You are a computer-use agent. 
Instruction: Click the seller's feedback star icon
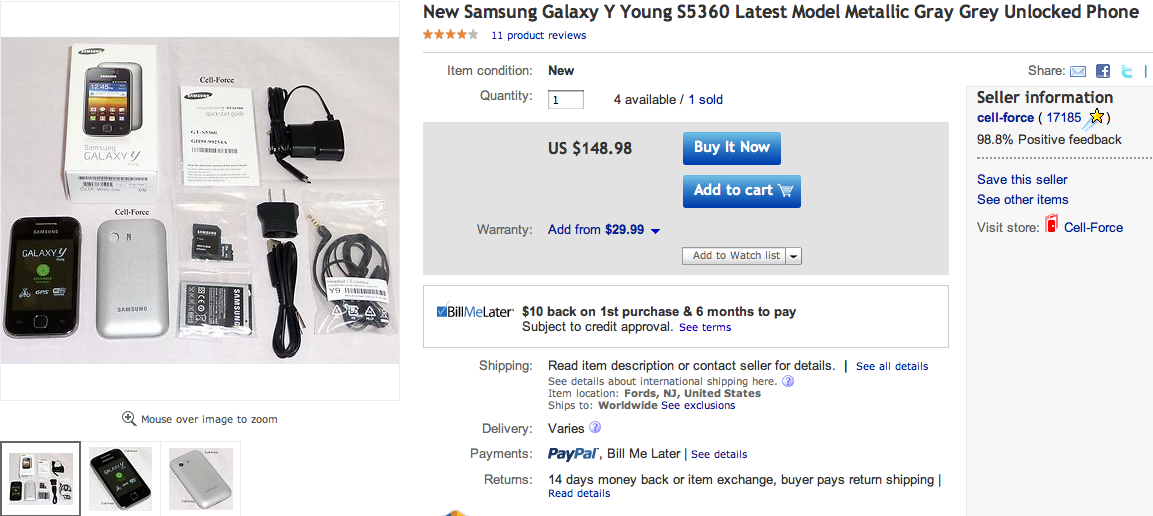click(x=1096, y=118)
